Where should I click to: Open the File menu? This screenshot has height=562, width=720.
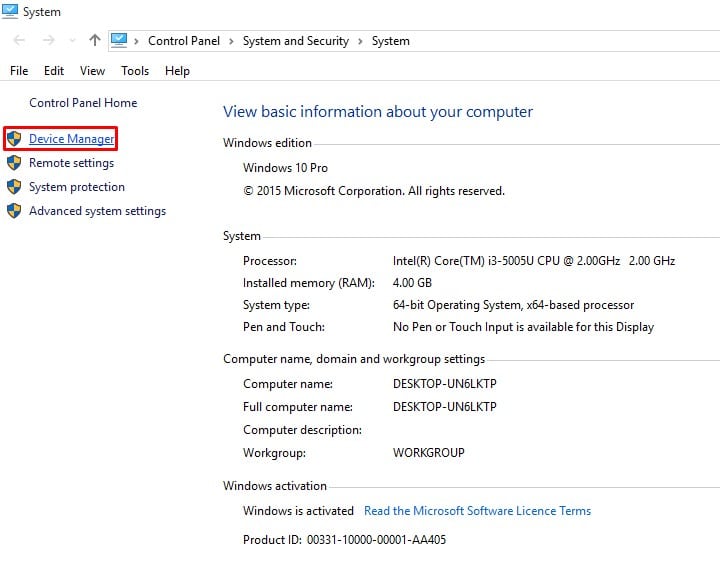[x=19, y=71]
